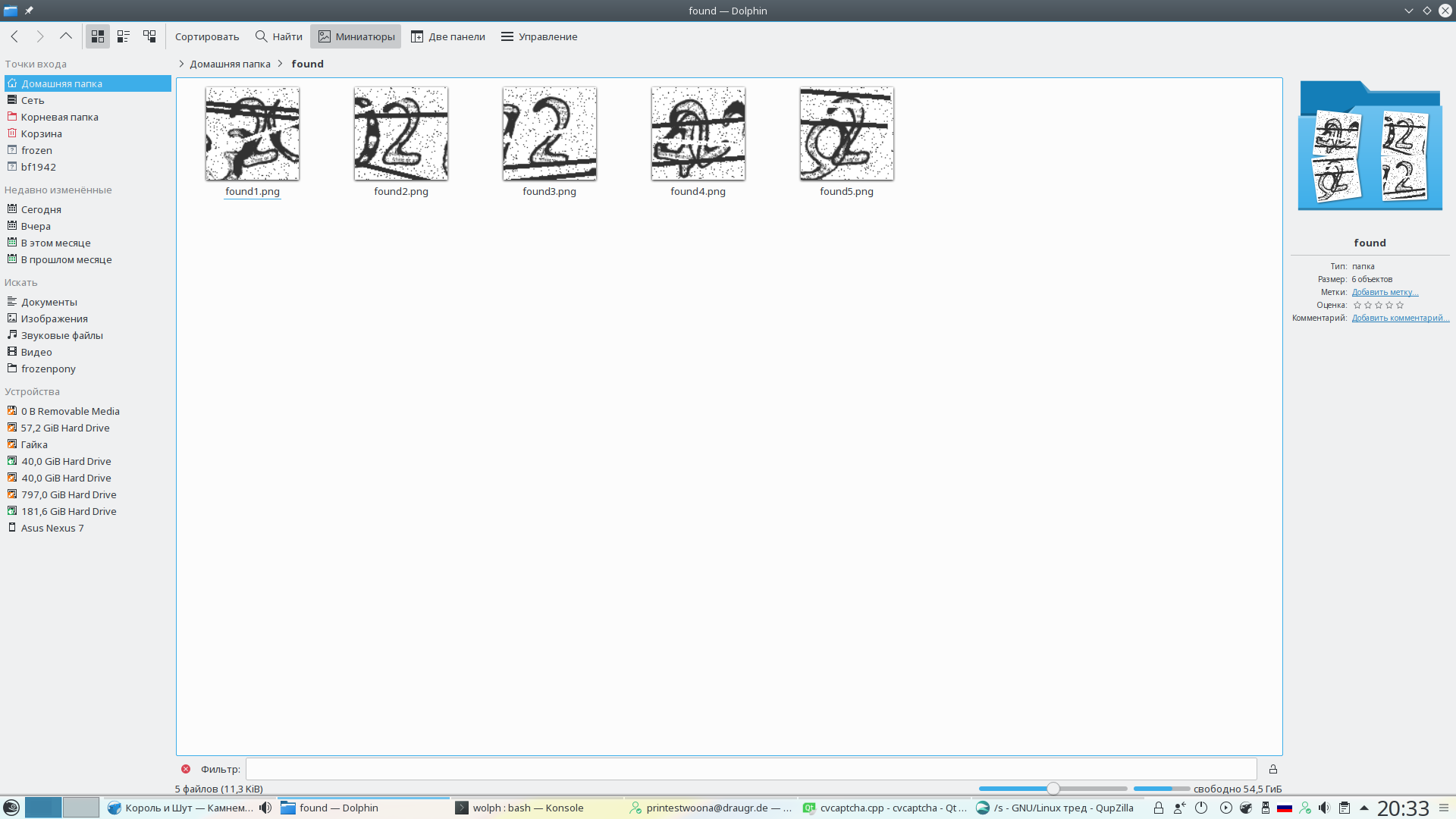
Task: Open the frozen bookmark
Action: [x=88, y=150]
